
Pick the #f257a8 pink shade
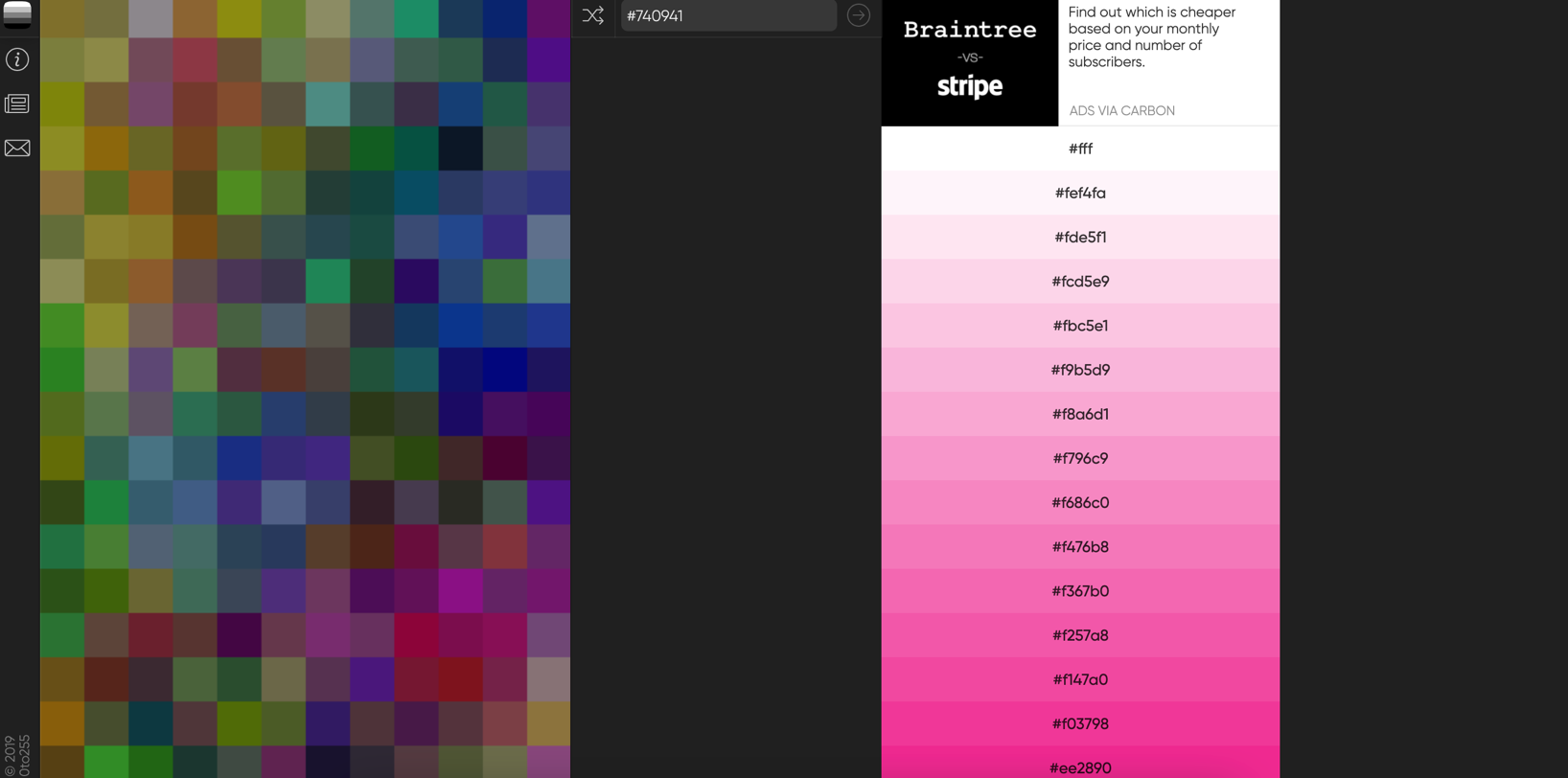1080,634
